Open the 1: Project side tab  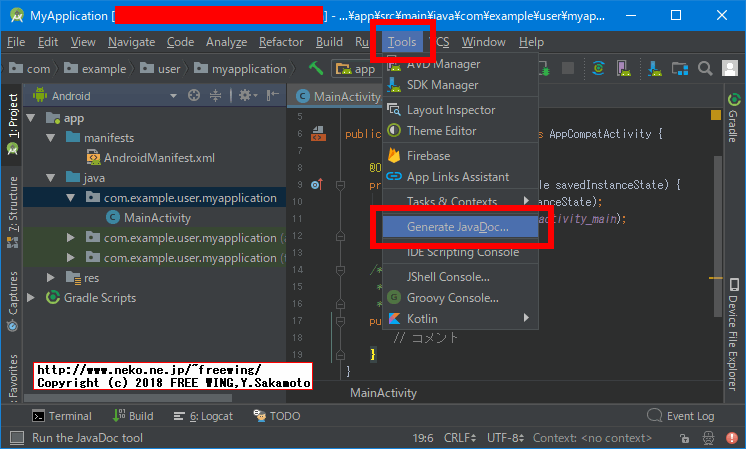tap(13, 124)
